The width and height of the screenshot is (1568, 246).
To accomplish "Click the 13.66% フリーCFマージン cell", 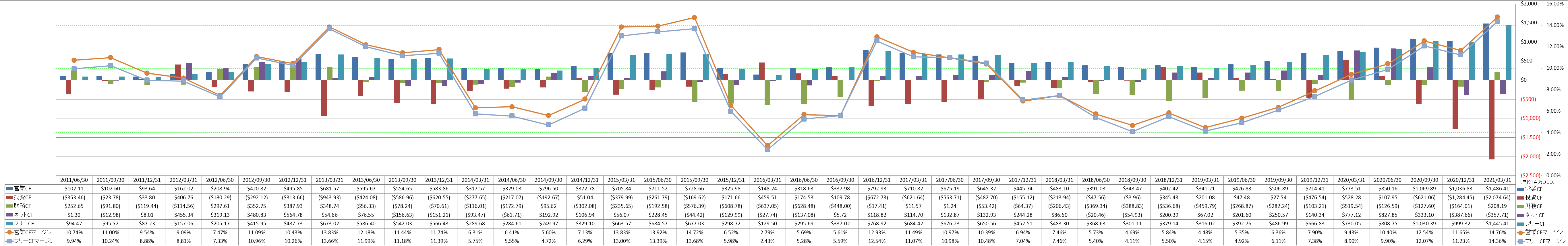I will tap(329, 241).
